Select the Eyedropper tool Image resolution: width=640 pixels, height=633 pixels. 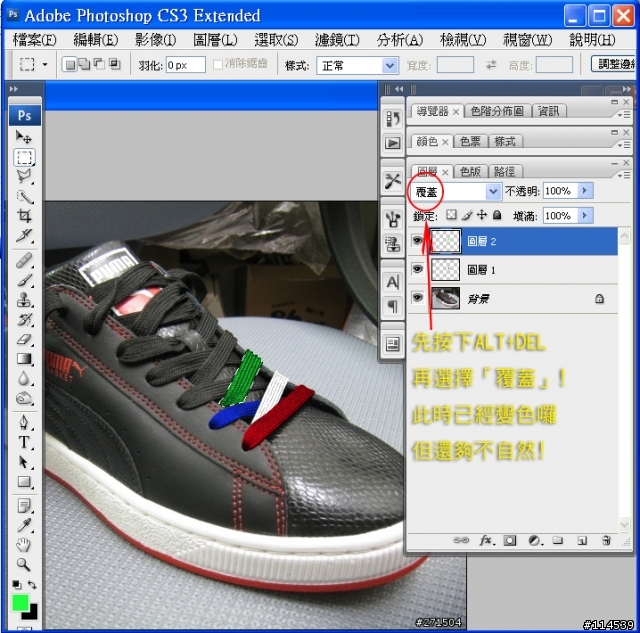click(24, 525)
